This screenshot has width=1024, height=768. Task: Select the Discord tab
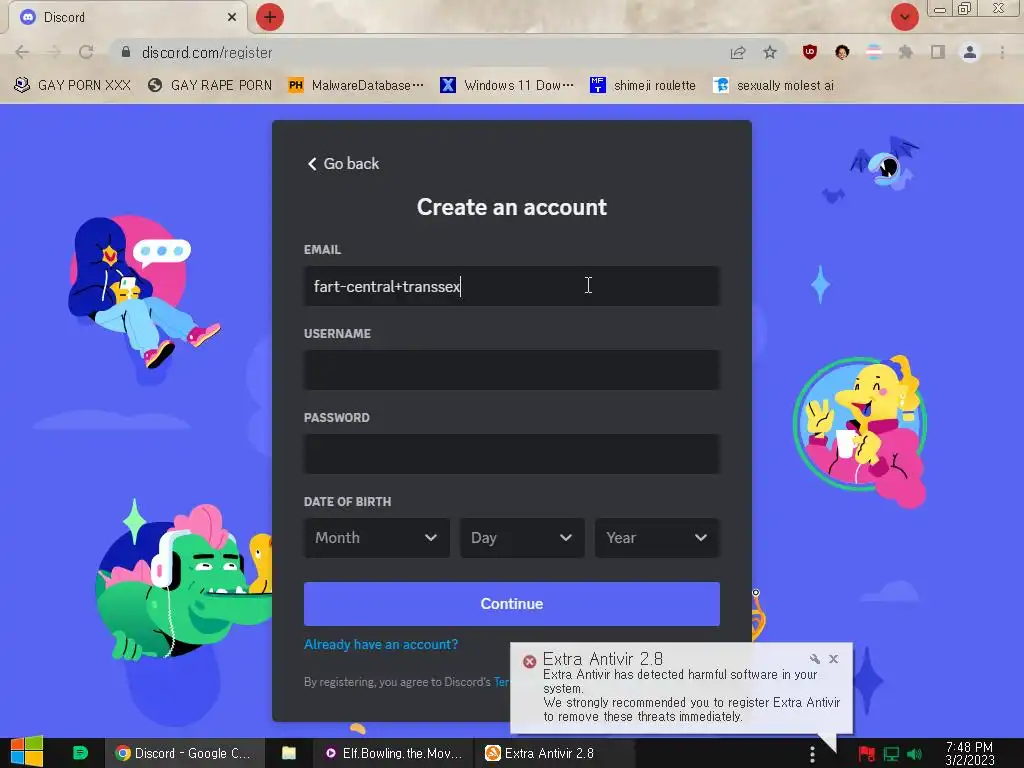[128, 17]
